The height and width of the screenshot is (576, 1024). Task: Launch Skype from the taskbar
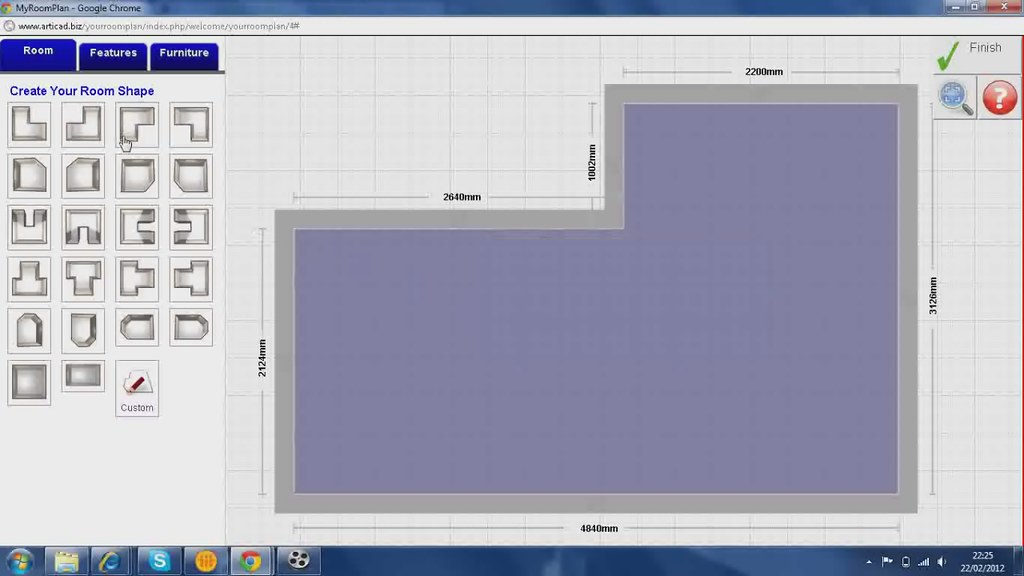click(x=157, y=561)
